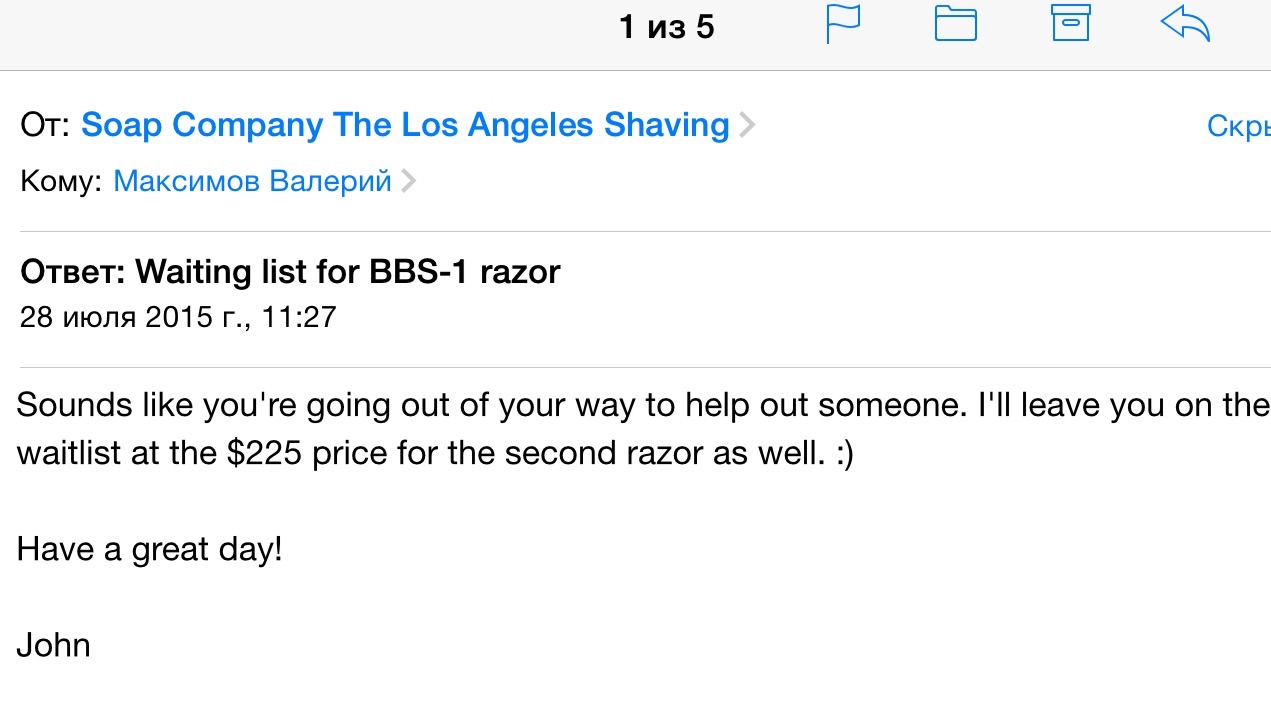Expand the chevron beside Максимов Валерий
The height and width of the screenshot is (707, 1271).
click(408, 182)
